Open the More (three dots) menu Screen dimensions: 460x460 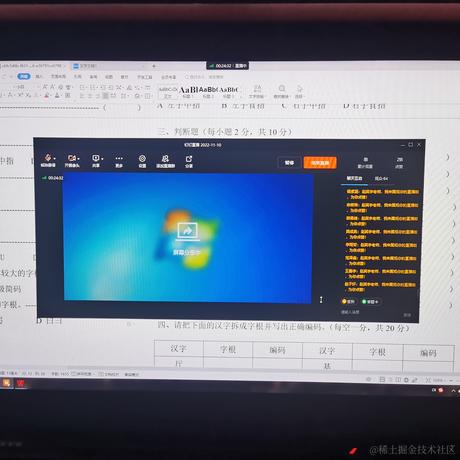[119, 159]
